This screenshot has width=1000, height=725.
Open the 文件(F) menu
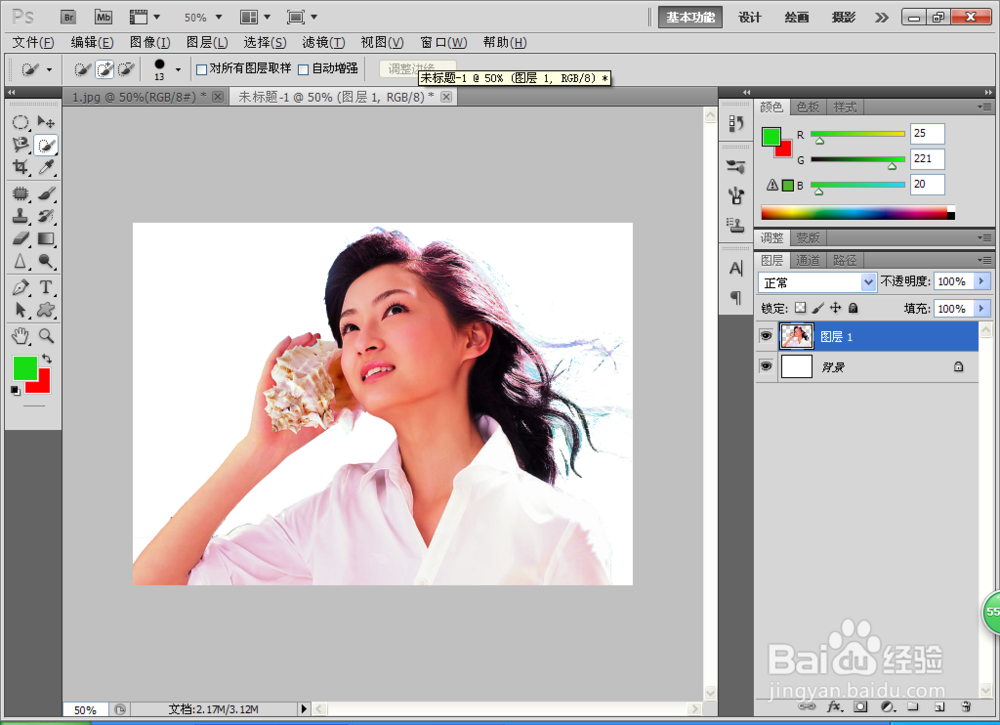point(33,43)
